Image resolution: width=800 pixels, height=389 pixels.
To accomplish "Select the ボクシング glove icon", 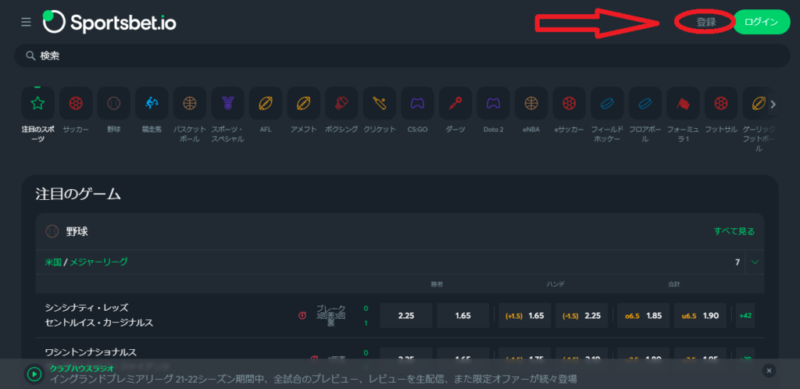I will pyautogui.click(x=341, y=103).
